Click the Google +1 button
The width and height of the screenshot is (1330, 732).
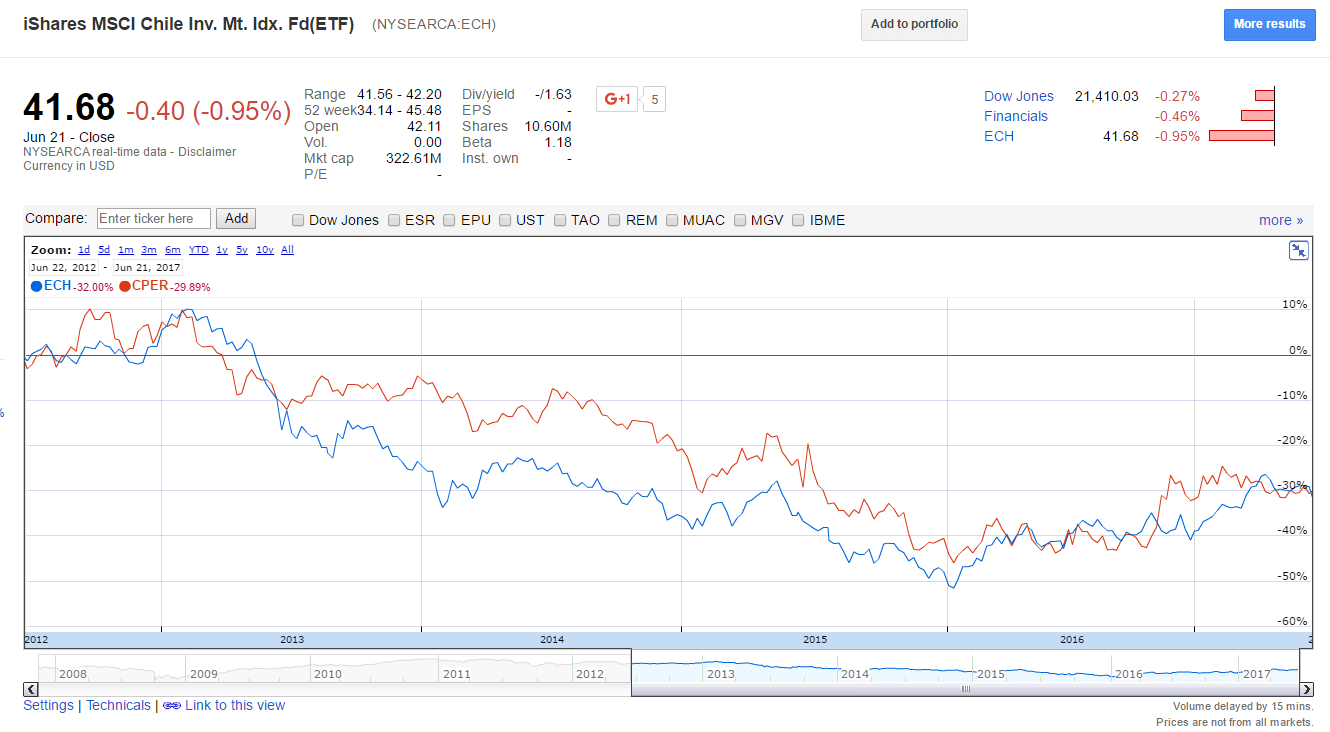[x=616, y=99]
